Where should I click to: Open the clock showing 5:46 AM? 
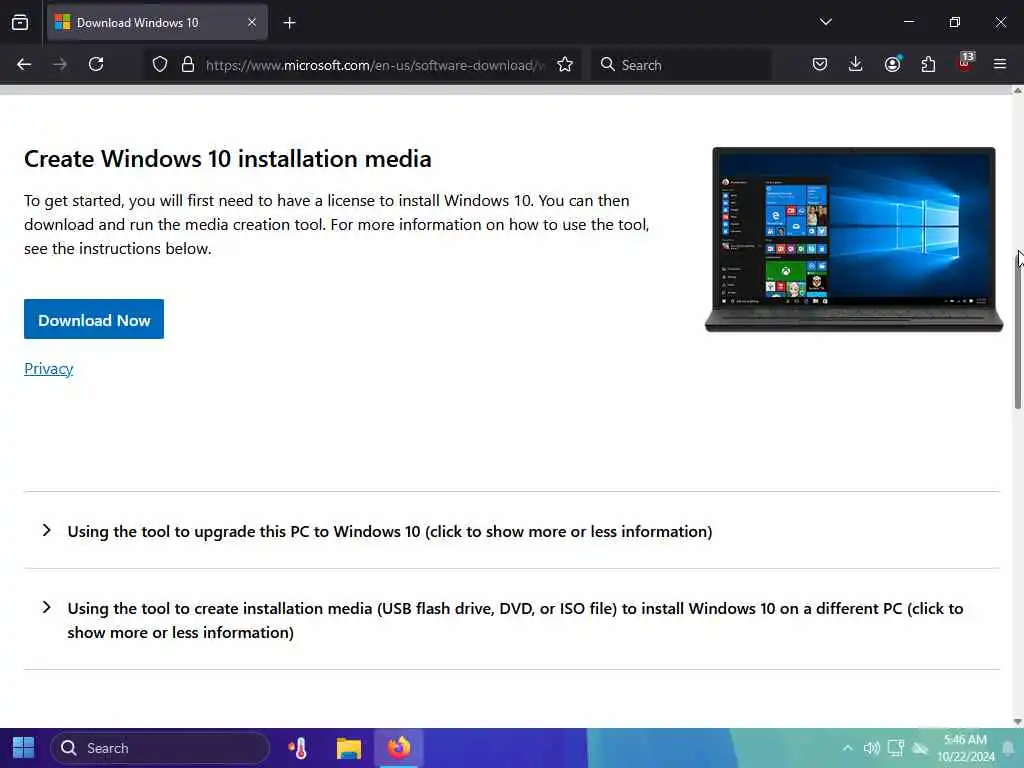tap(966, 748)
